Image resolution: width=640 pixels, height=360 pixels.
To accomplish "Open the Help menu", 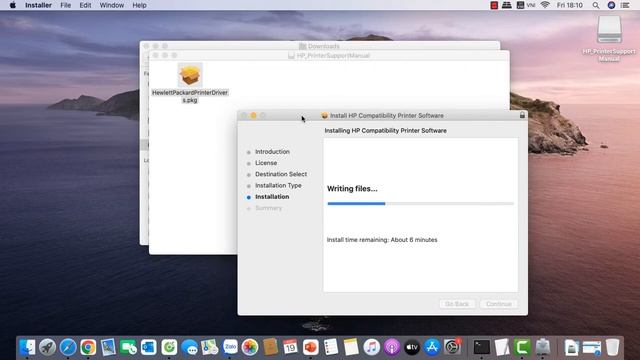I will (x=139, y=5).
